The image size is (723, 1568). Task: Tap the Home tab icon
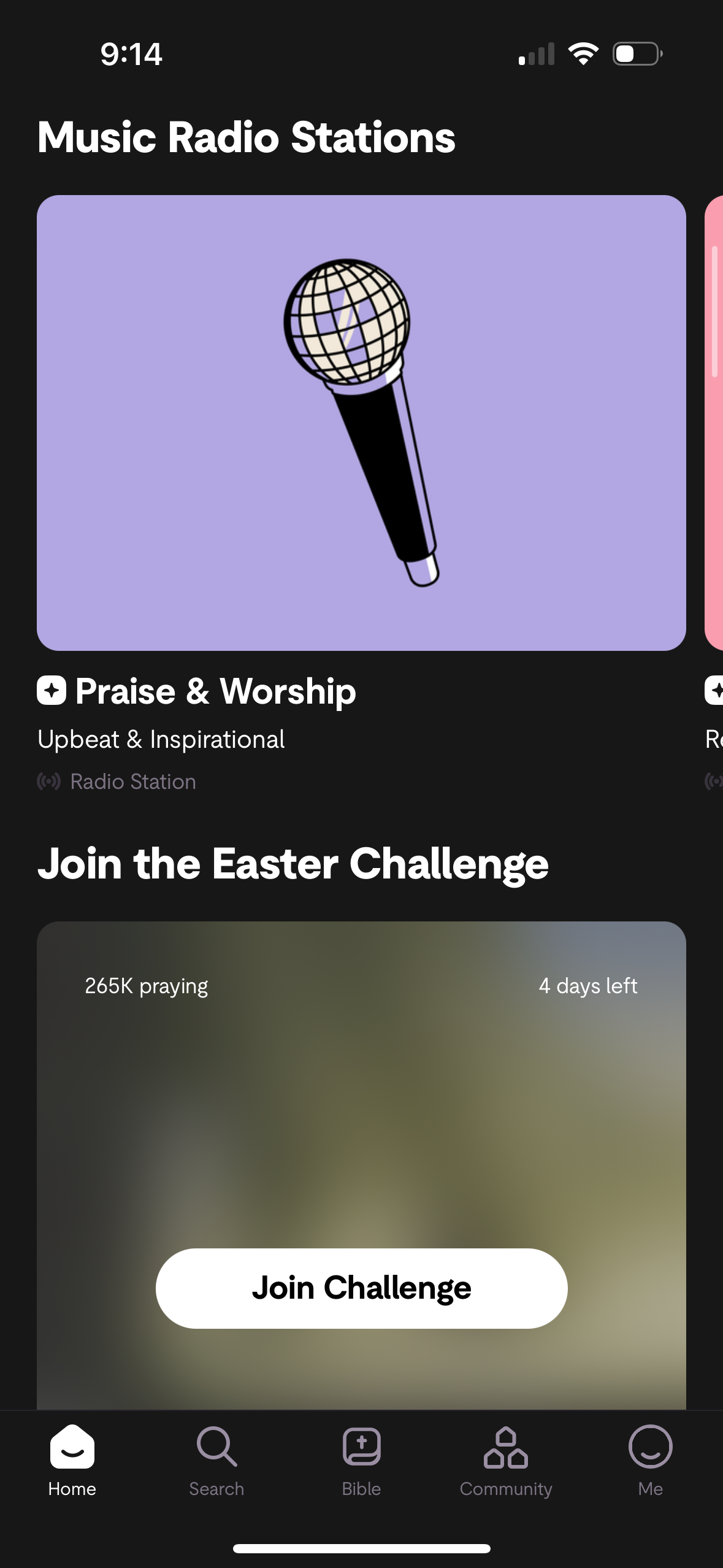(x=72, y=1447)
